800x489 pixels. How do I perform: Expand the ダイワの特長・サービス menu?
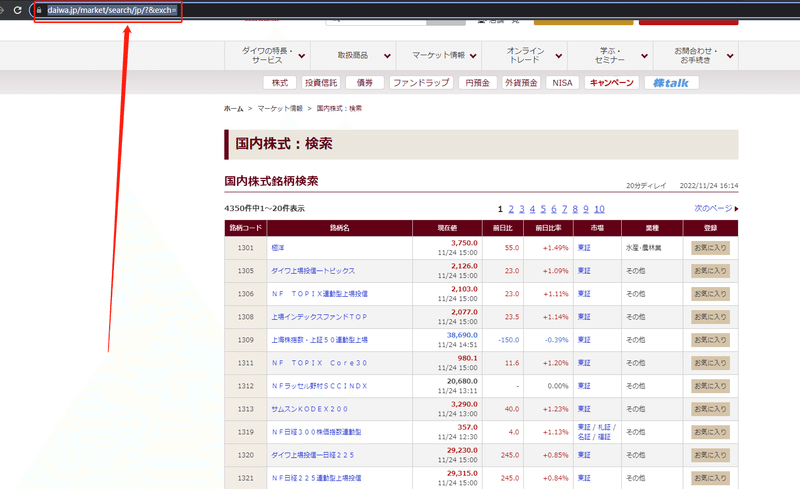pos(267,55)
